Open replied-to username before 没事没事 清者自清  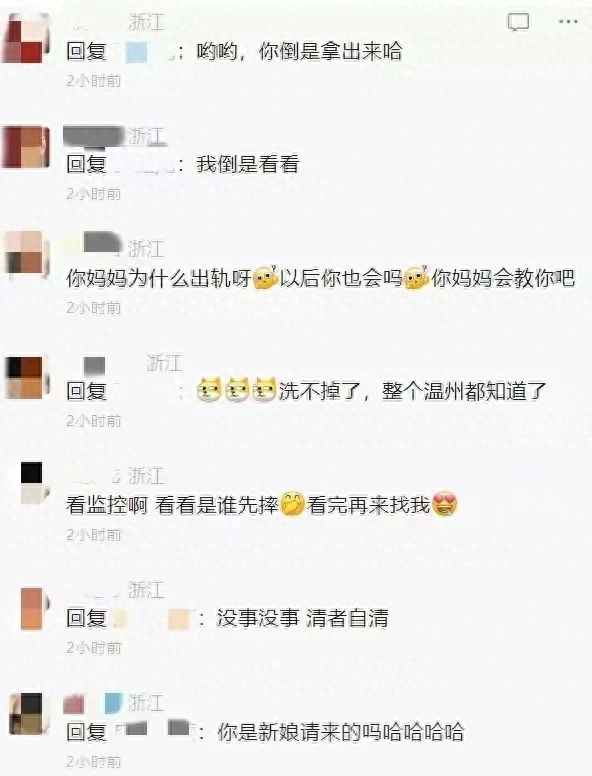point(152,619)
